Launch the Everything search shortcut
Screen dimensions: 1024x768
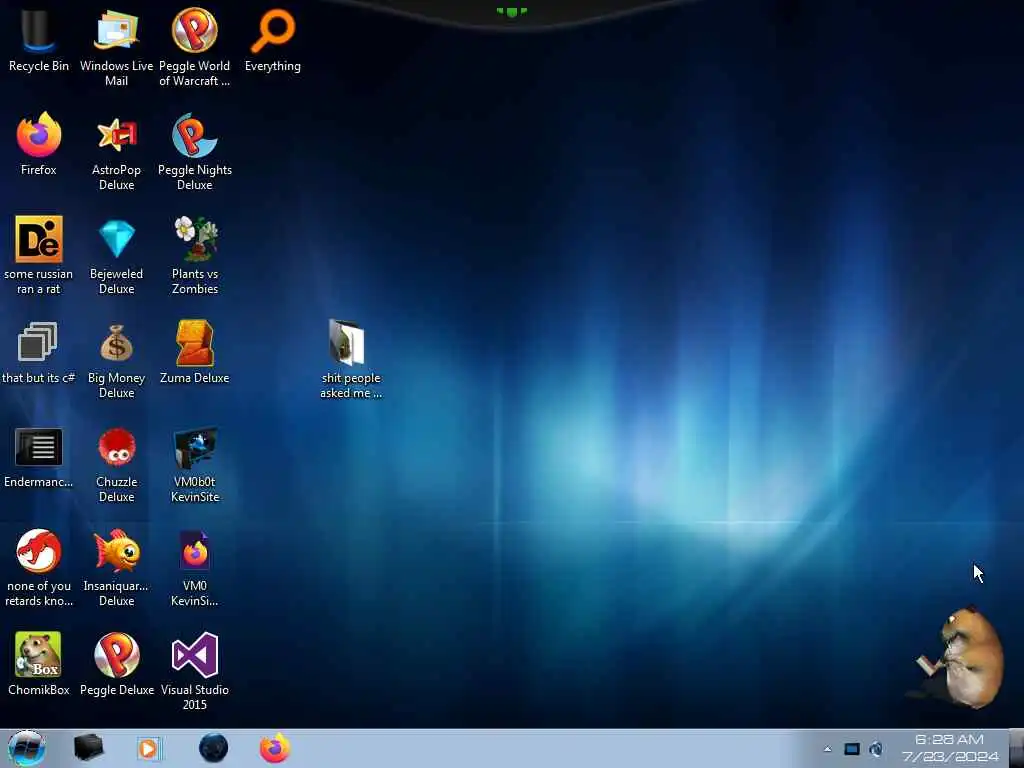pyautogui.click(x=273, y=39)
